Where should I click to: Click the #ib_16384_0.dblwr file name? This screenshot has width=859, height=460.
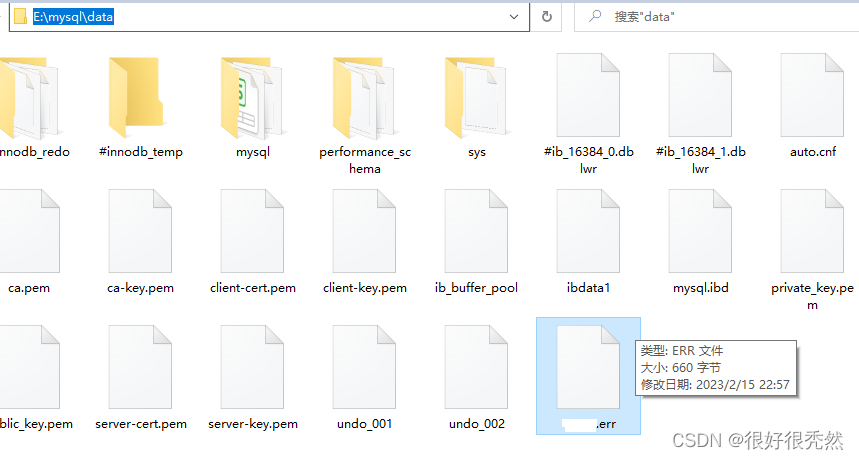[588, 160]
